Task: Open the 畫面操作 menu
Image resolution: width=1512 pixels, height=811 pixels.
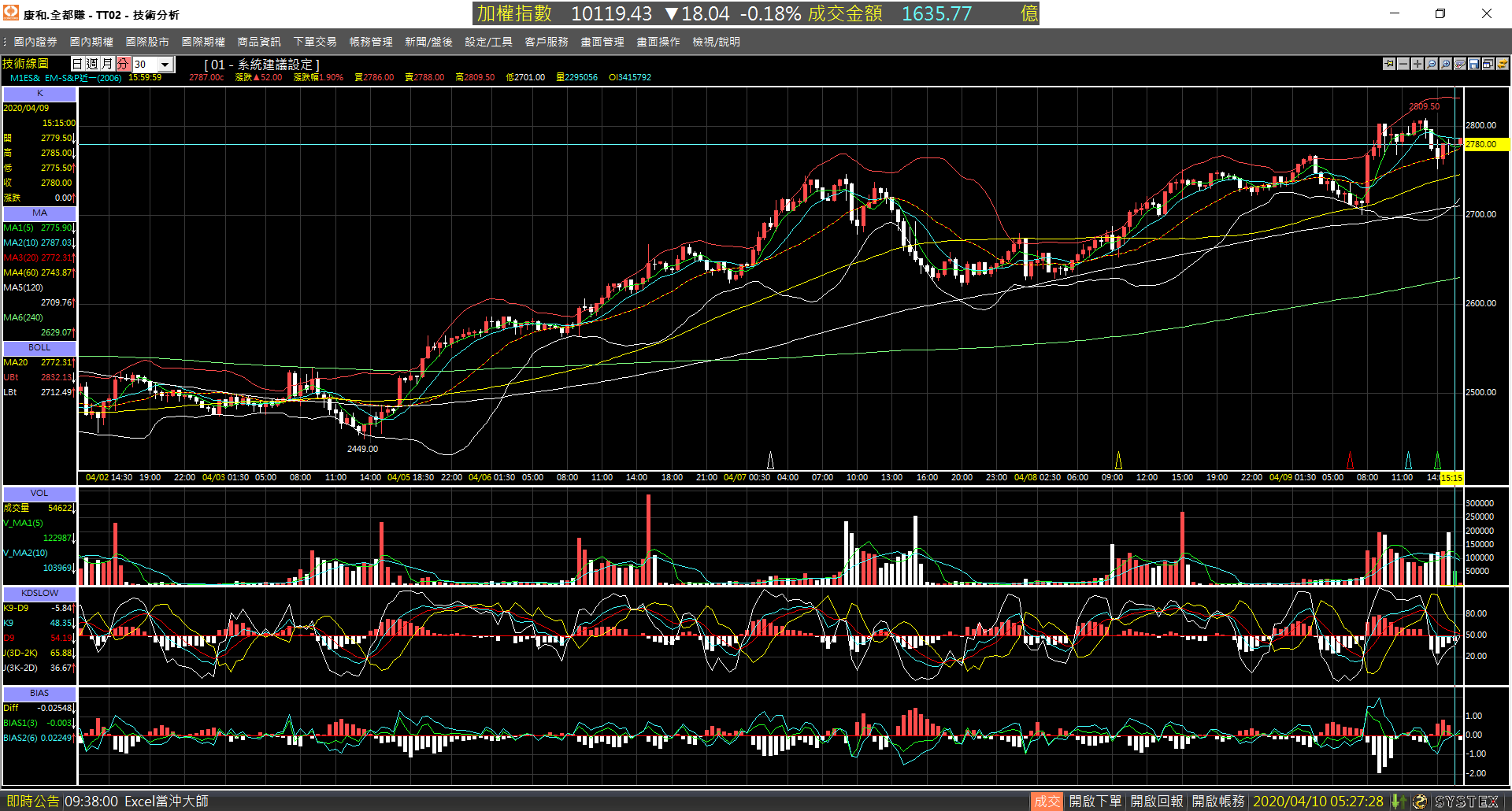Action: [658, 42]
